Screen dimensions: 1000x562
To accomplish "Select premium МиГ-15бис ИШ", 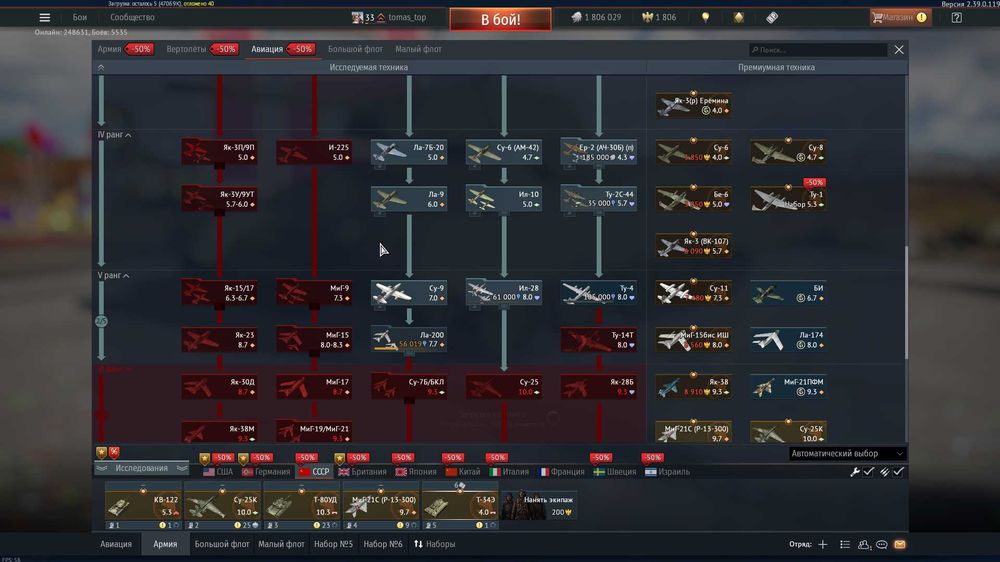I will coord(693,339).
